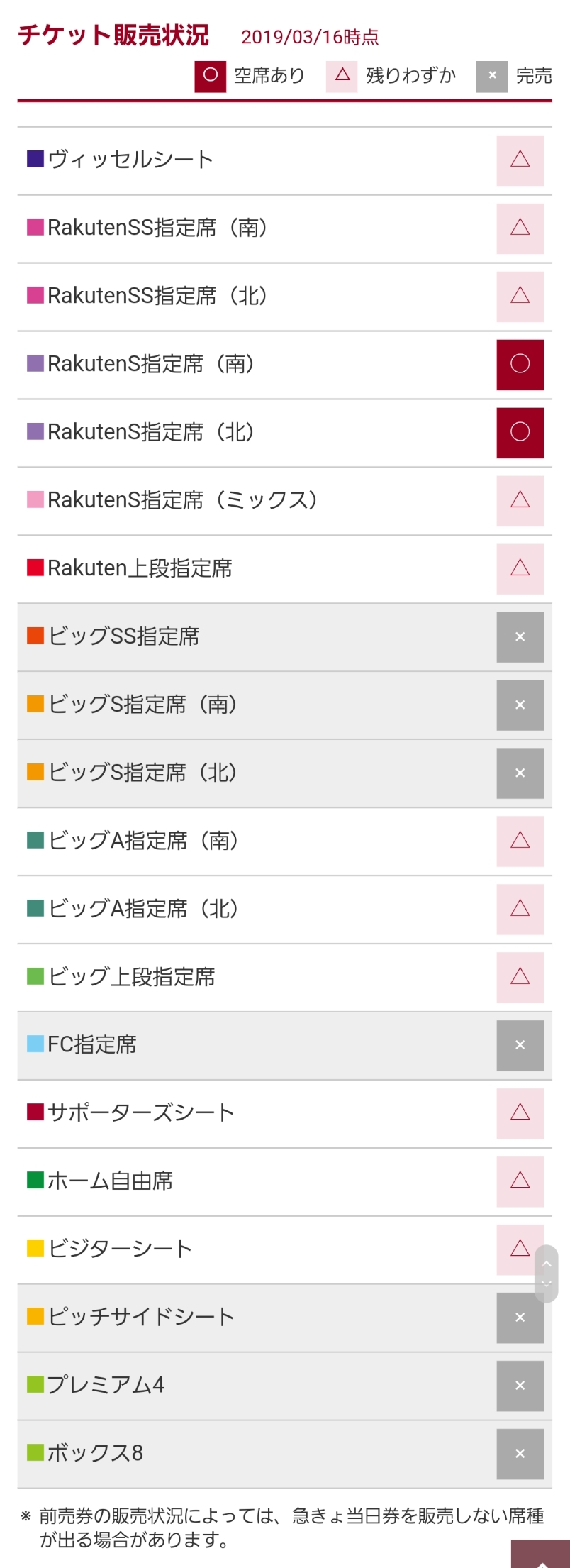Click circle availability icon for RakutenS指定席（南）
This screenshot has height=1568, width=570.
click(520, 365)
